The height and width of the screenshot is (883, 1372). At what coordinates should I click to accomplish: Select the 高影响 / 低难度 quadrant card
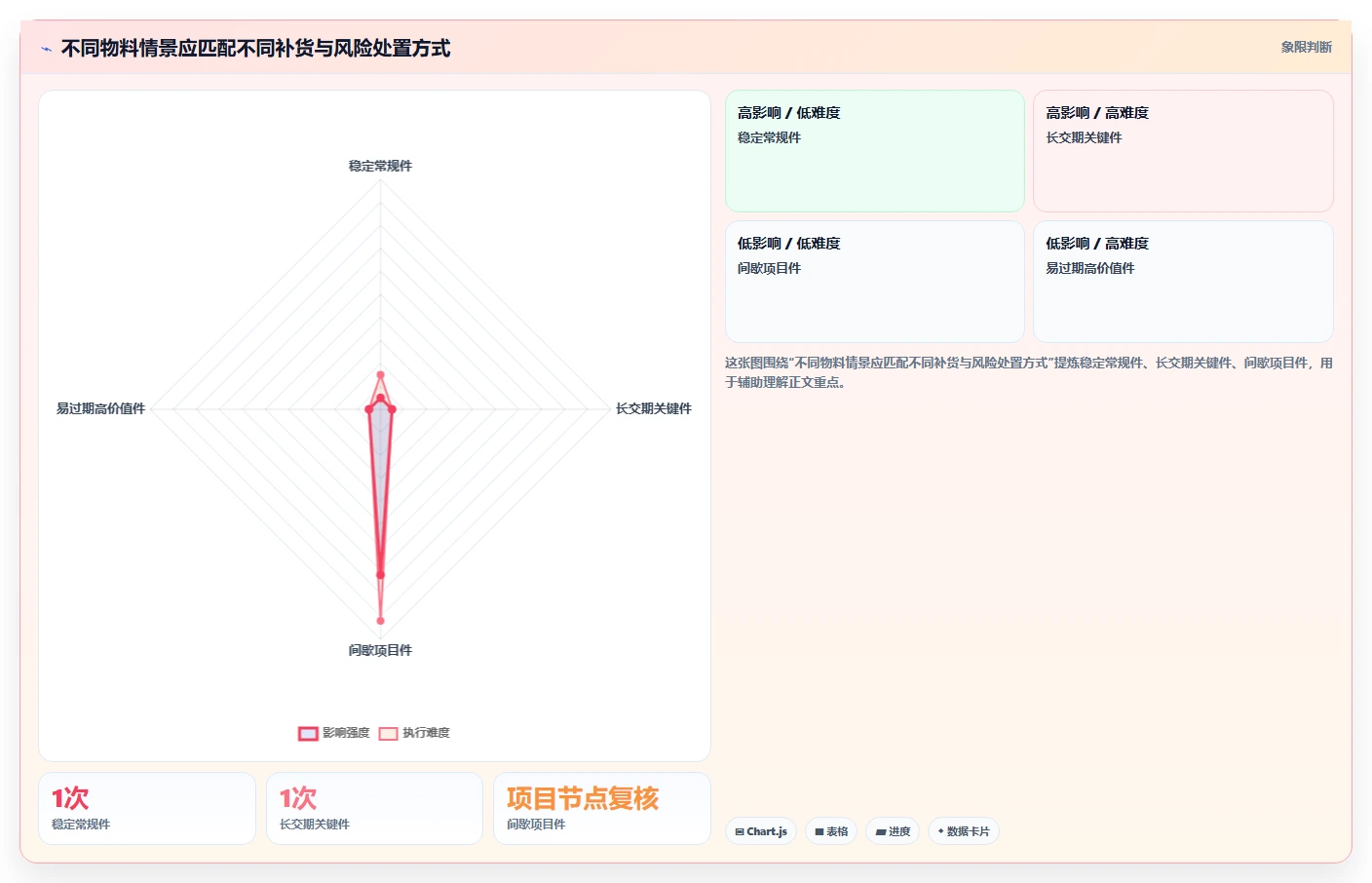coord(874,151)
